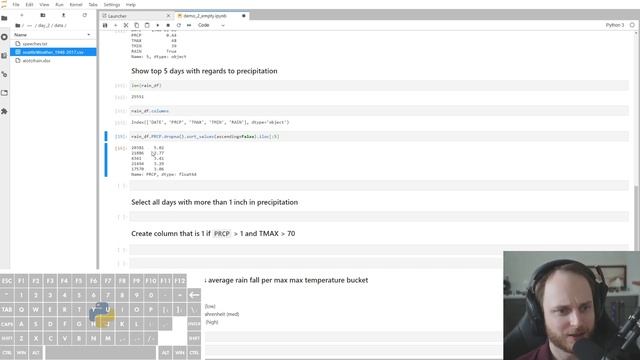The image size is (640, 360).
Task: Interrupt the kernel with stop icon
Action: tap(168, 25)
